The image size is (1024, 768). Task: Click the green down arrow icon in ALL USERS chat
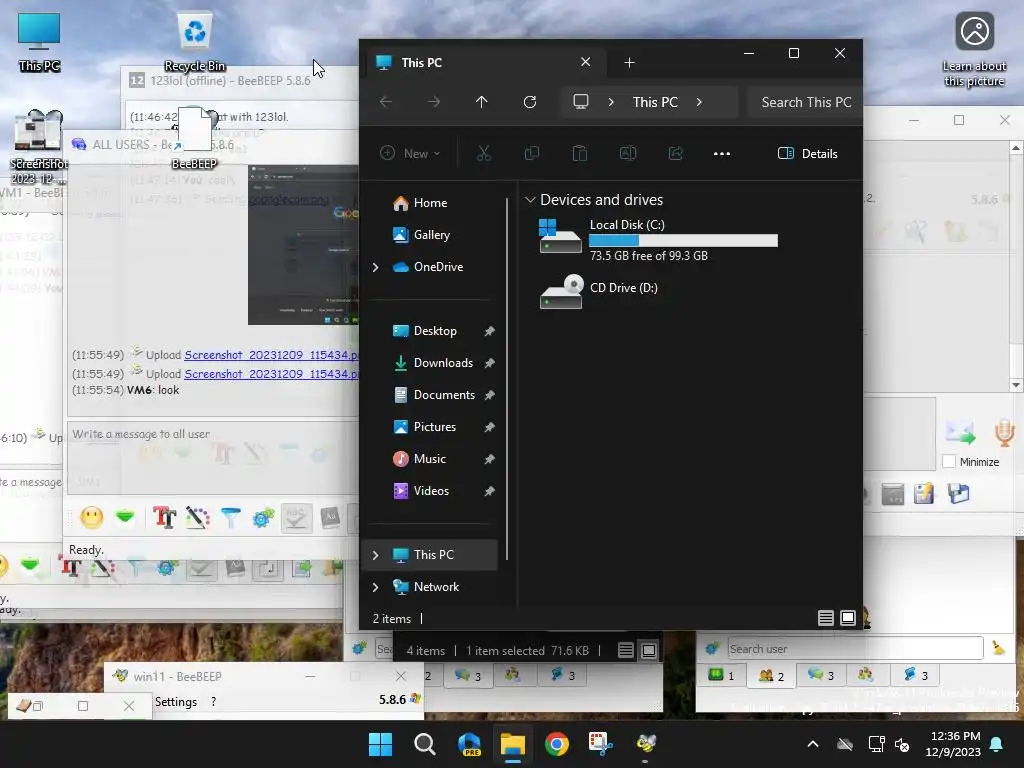pos(125,518)
